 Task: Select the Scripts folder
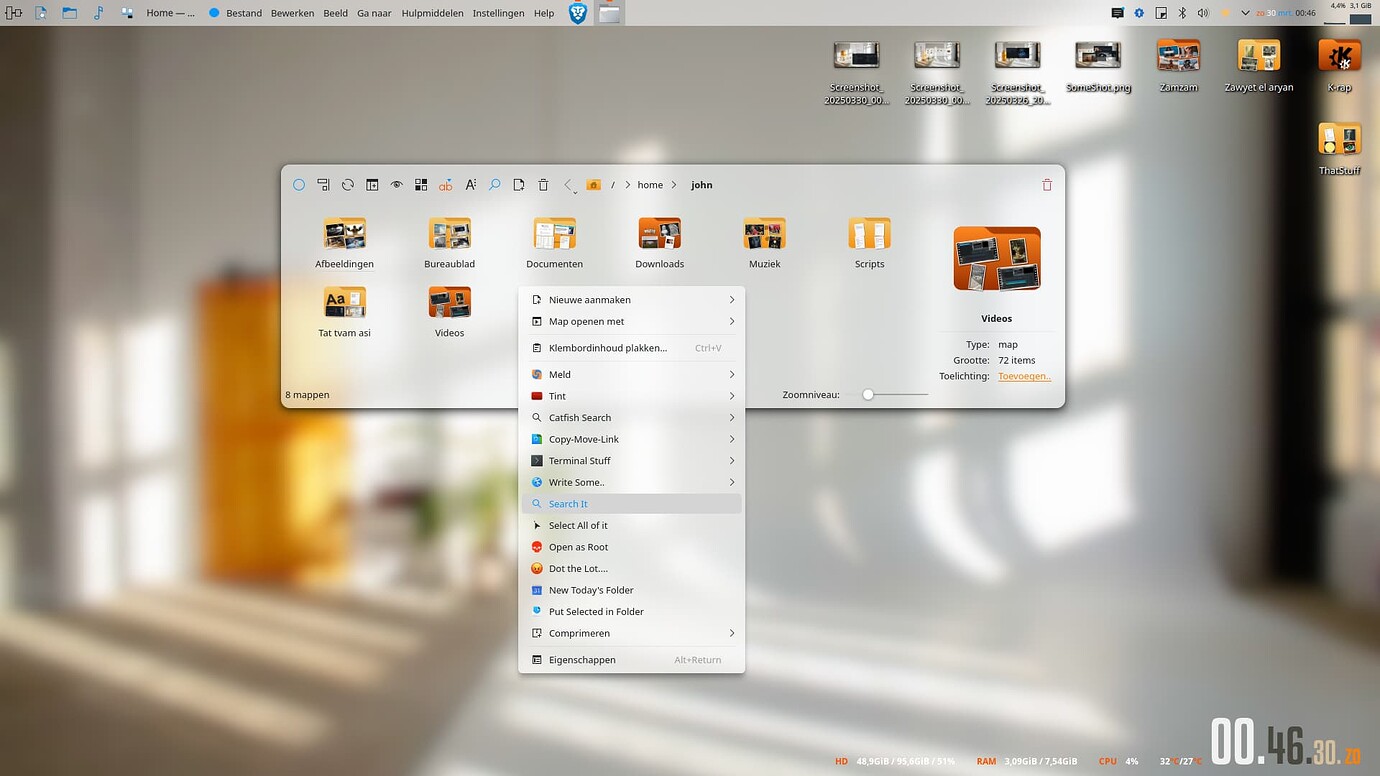click(x=869, y=244)
